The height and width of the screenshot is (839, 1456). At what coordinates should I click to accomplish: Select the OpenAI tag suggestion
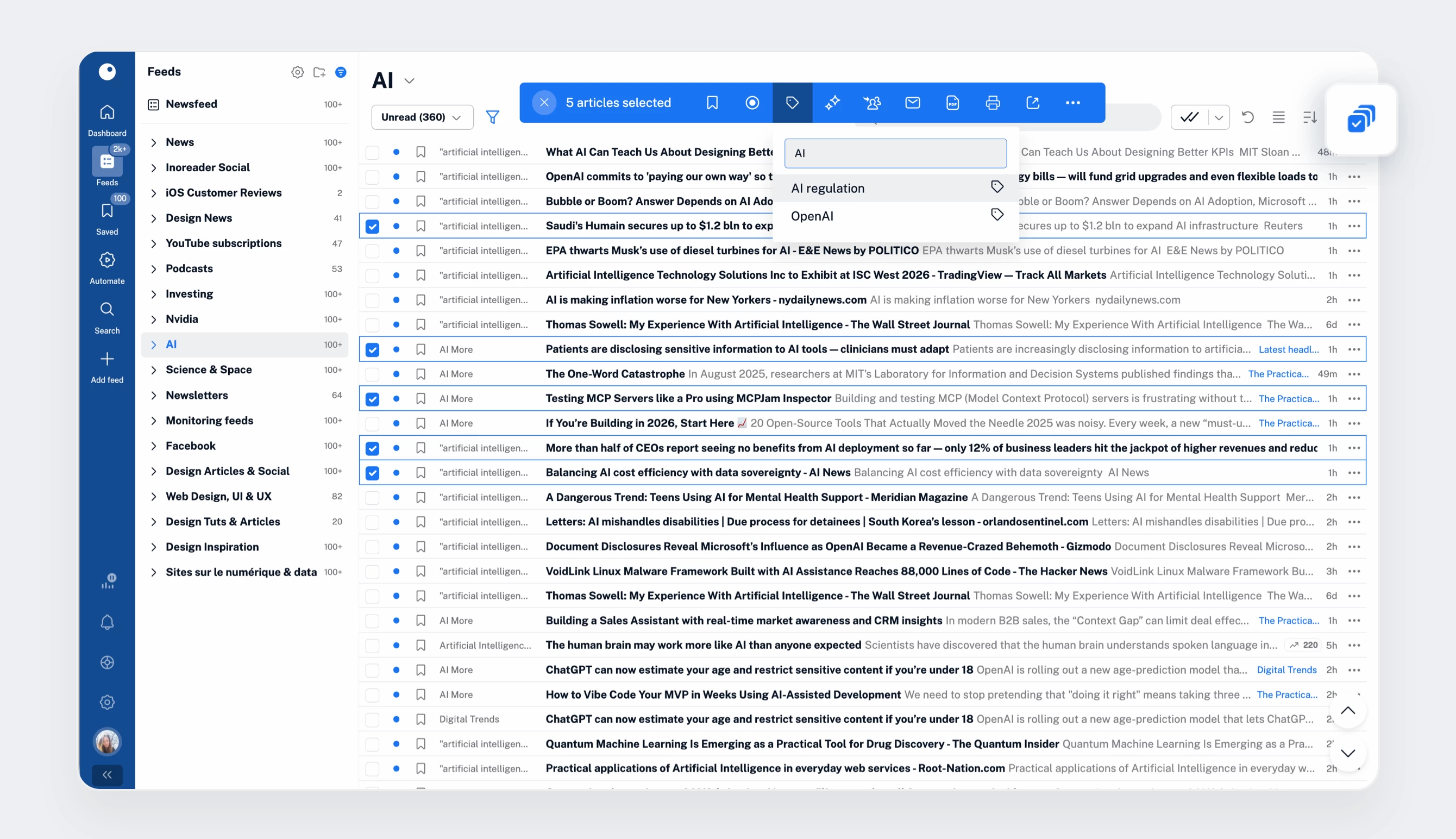pyautogui.click(x=812, y=216)
